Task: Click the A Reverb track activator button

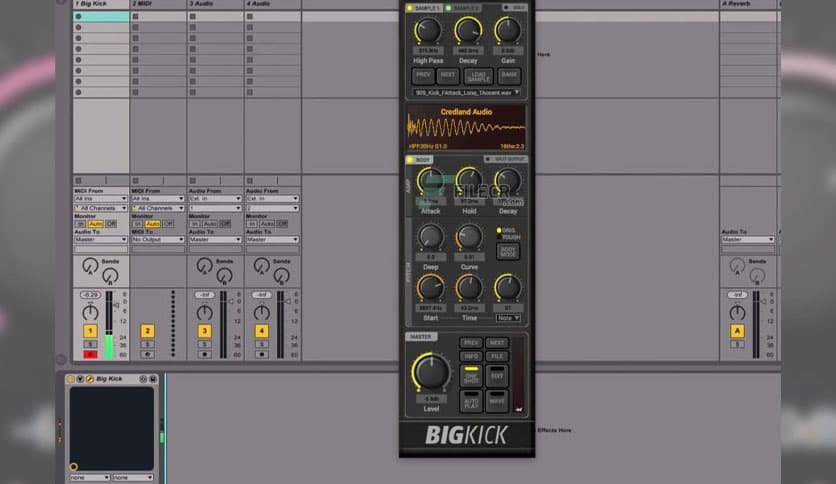Action: tap(737, 331)
